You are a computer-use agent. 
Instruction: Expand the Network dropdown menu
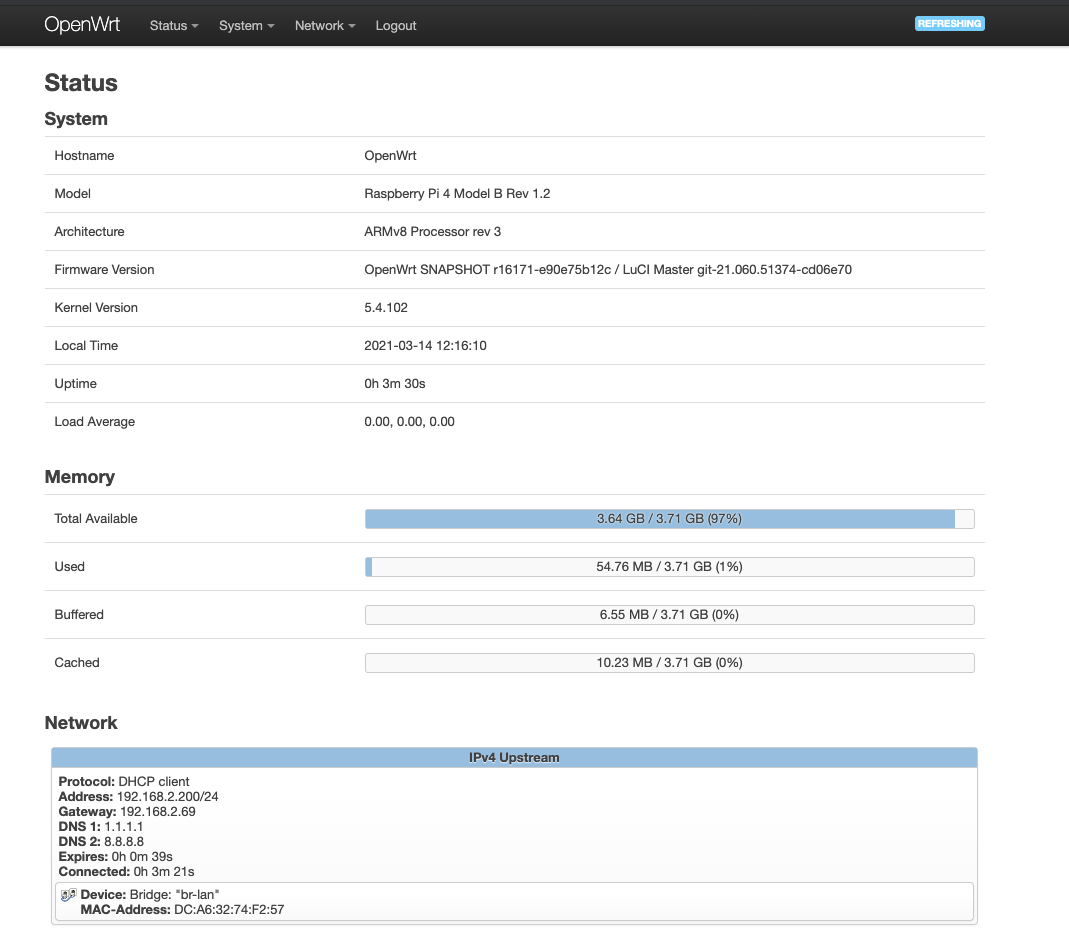click(323, 25)
